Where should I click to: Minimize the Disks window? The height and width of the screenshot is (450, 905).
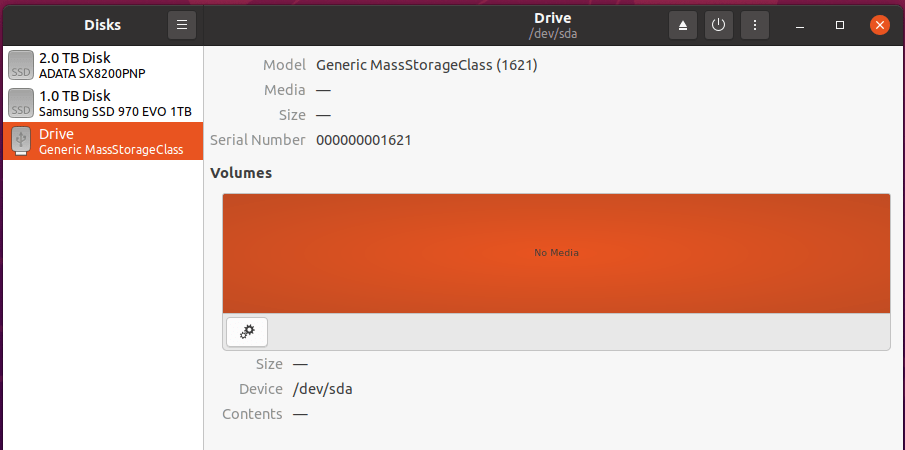[800, 25]
